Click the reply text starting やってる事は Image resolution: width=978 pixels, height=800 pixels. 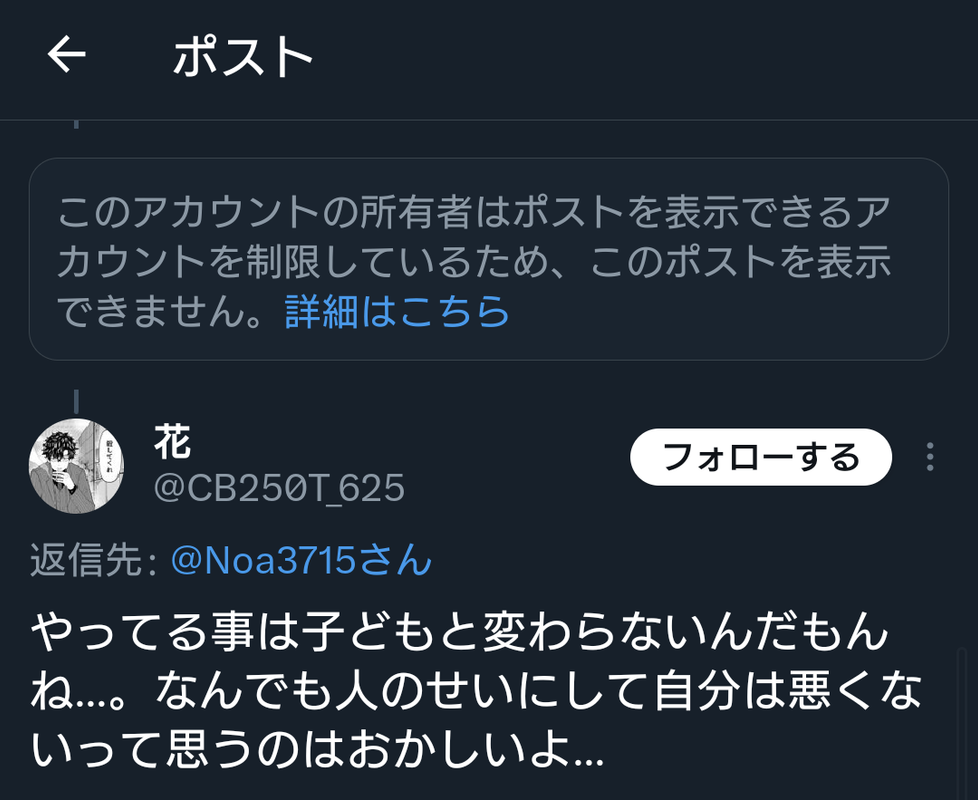475,690
